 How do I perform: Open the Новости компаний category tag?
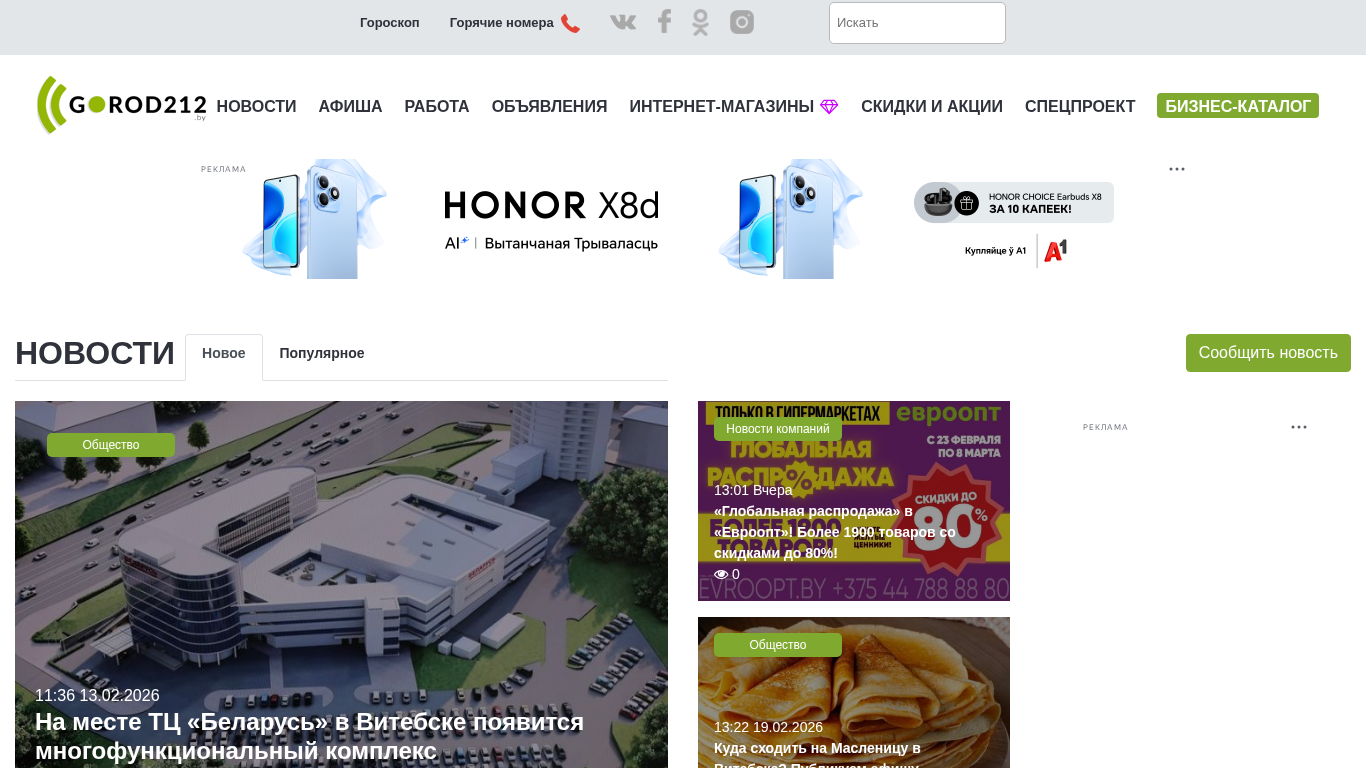click(778, 429)
